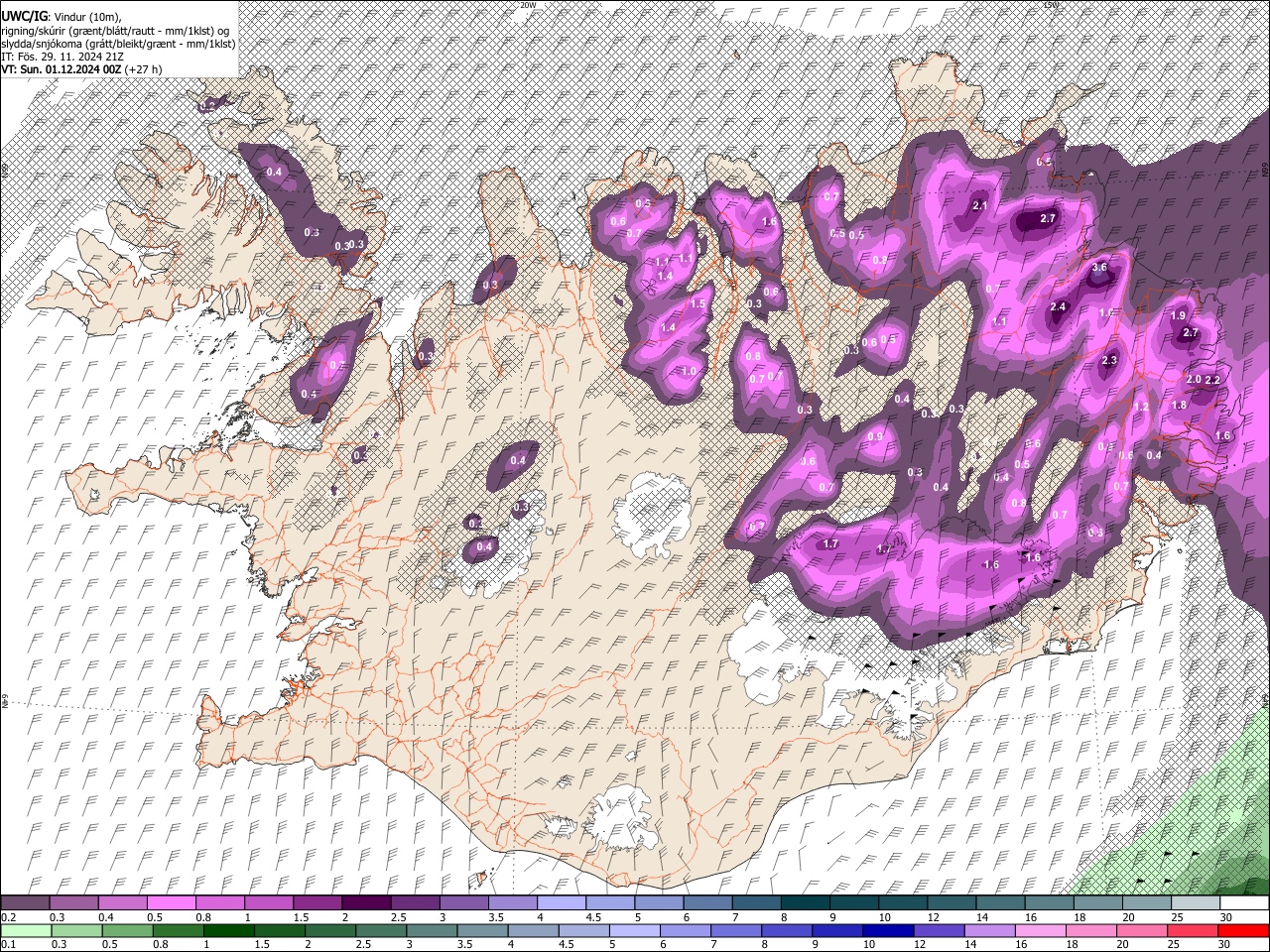
Task: Click the 1.2 snowfall value label
Action: [x=1141, y=408]
